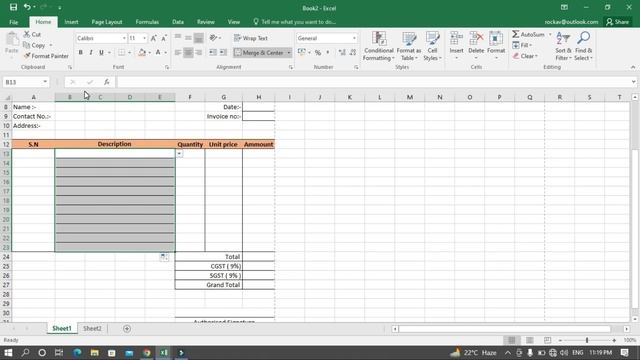Click the Save icon in title bar

13,7
